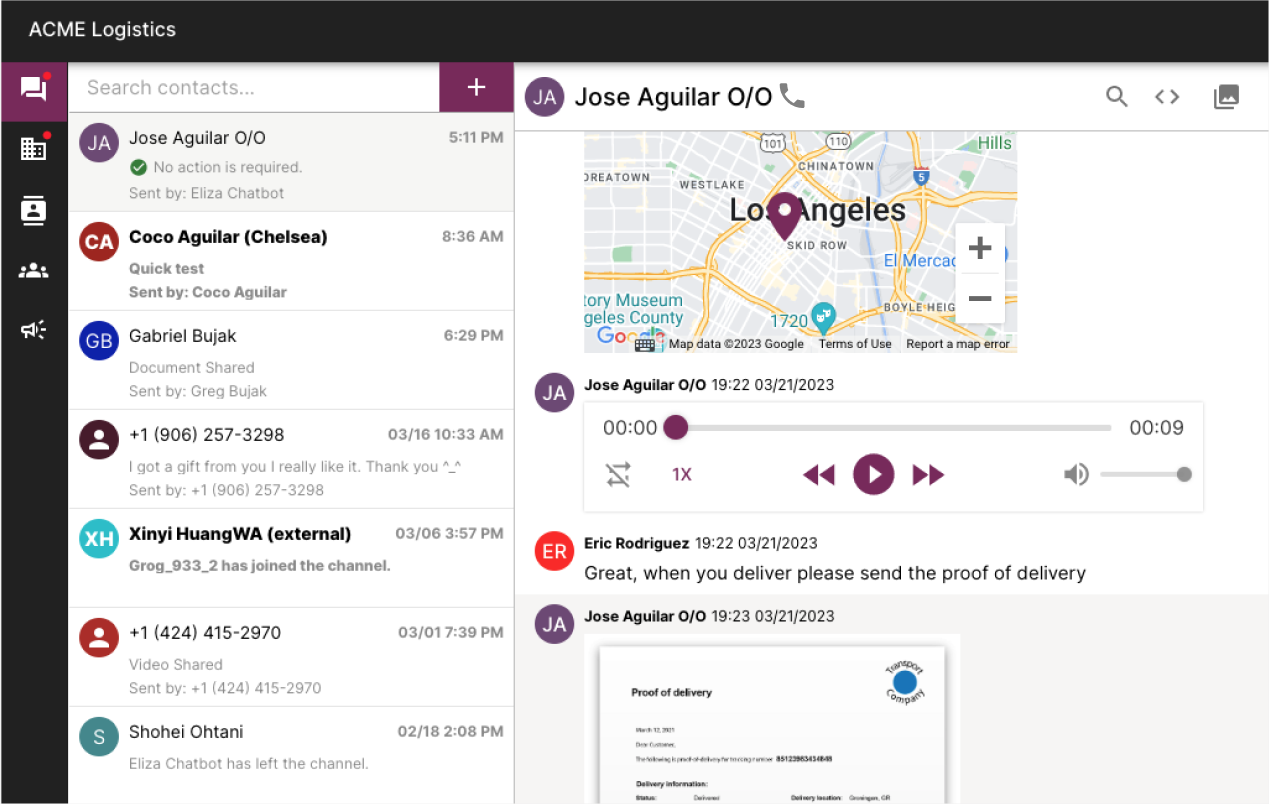Select Jose Aguilar O/O conversation
This screenshot has width=1269, height=804.
[x=291, y=162]
